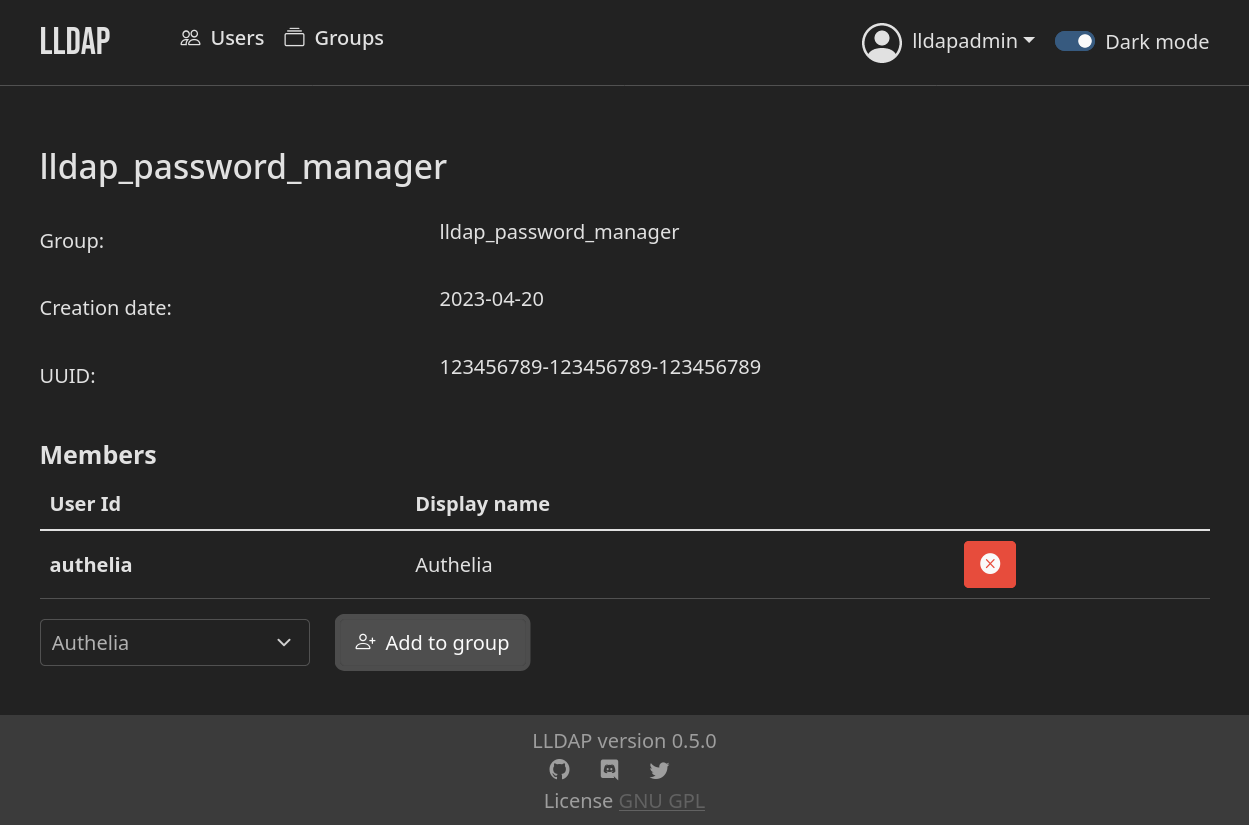The height and width of the screenshot is (825, 1250).
Task: Navigate to Users page
Action: pos(236,37)
